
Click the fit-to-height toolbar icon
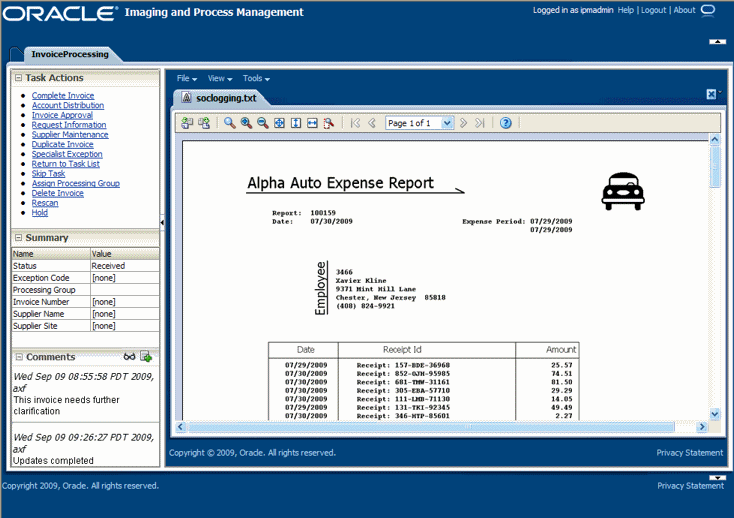(x=296, y=123)
